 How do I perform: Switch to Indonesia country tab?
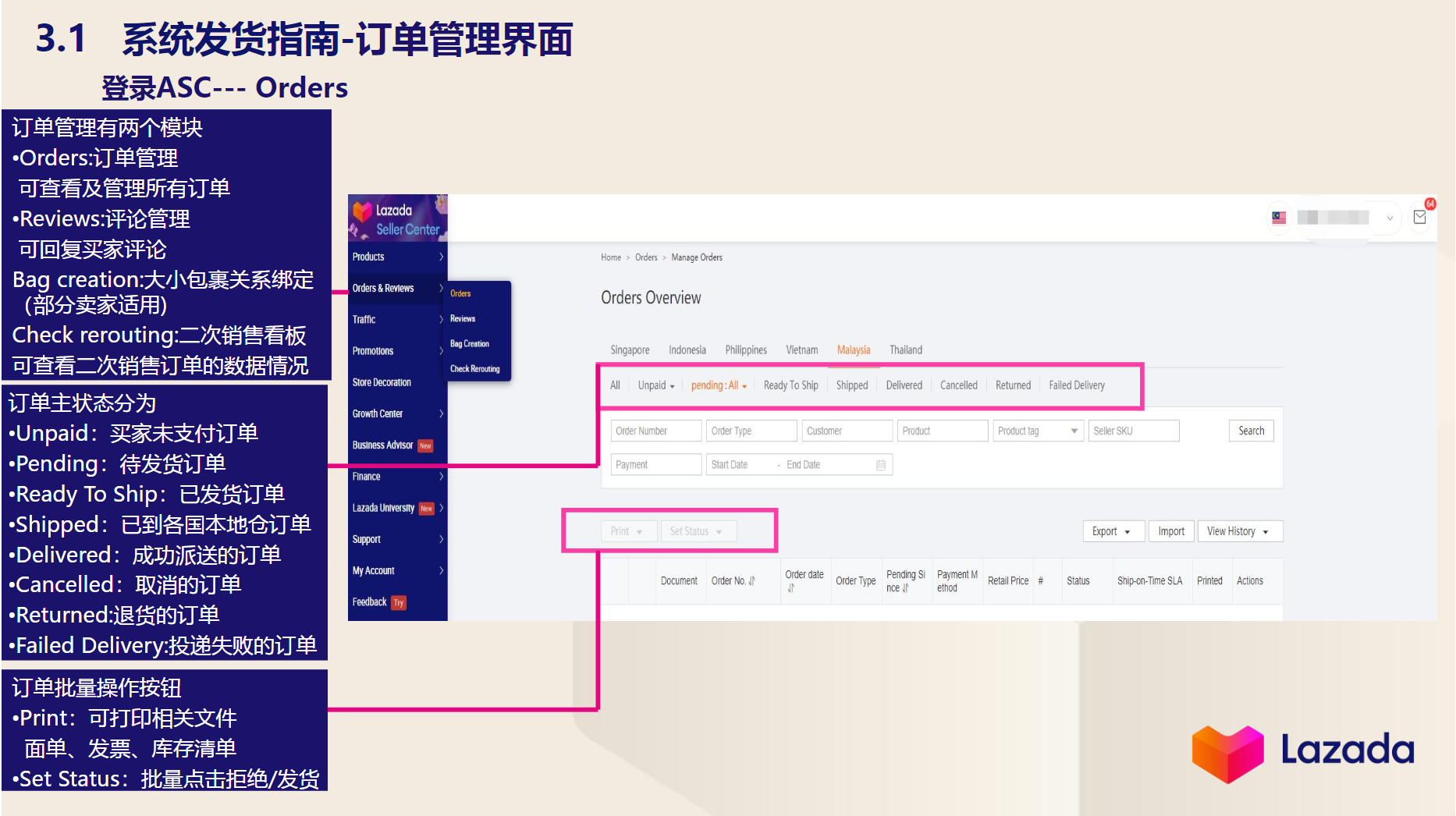pyautogui.click(x=687, y=350)
